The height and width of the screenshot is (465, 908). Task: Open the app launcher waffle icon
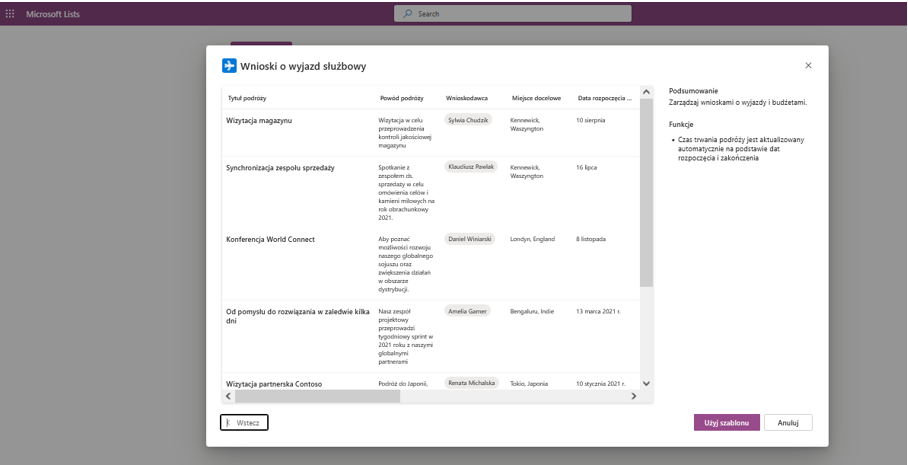tap(11, 13)
